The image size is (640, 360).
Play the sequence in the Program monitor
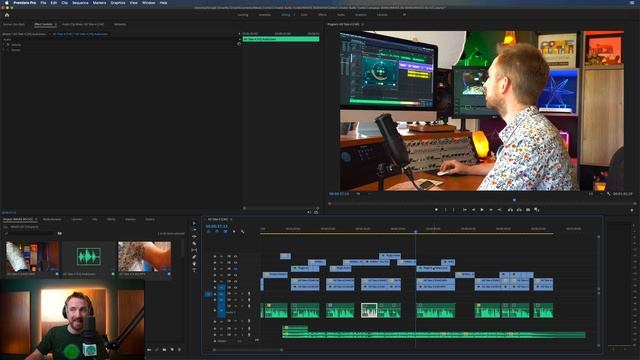coord(482,210)
